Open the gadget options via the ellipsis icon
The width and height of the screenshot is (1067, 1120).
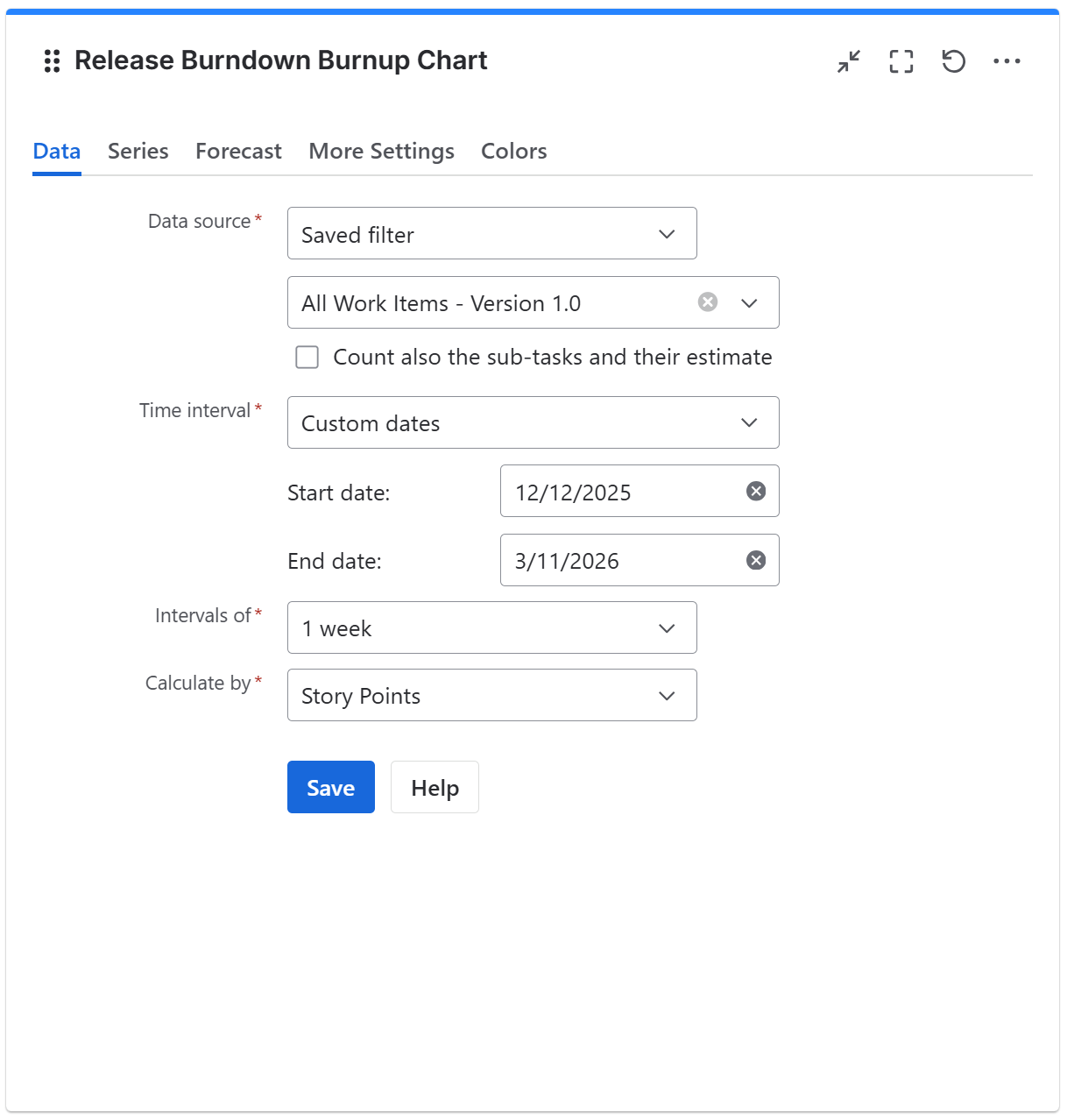pyautogui.click(x=1007, y=61)
